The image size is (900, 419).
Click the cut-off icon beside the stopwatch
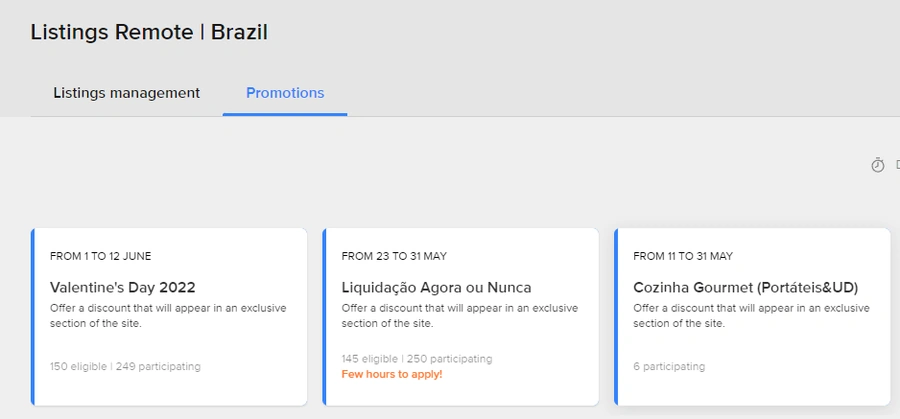pos(898,165)
